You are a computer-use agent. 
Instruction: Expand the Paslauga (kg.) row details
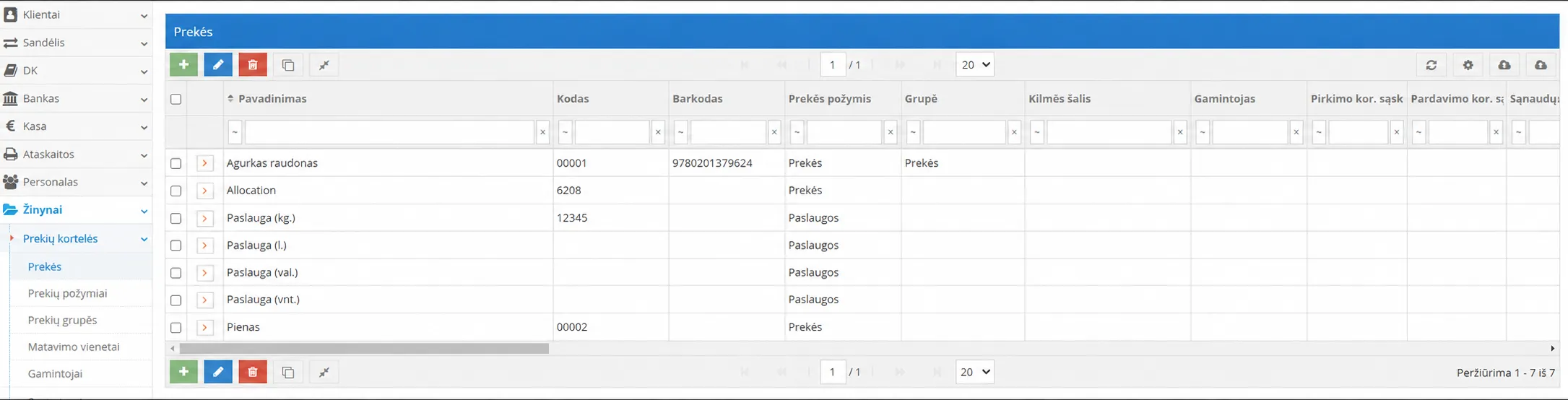tap(205, 218)
